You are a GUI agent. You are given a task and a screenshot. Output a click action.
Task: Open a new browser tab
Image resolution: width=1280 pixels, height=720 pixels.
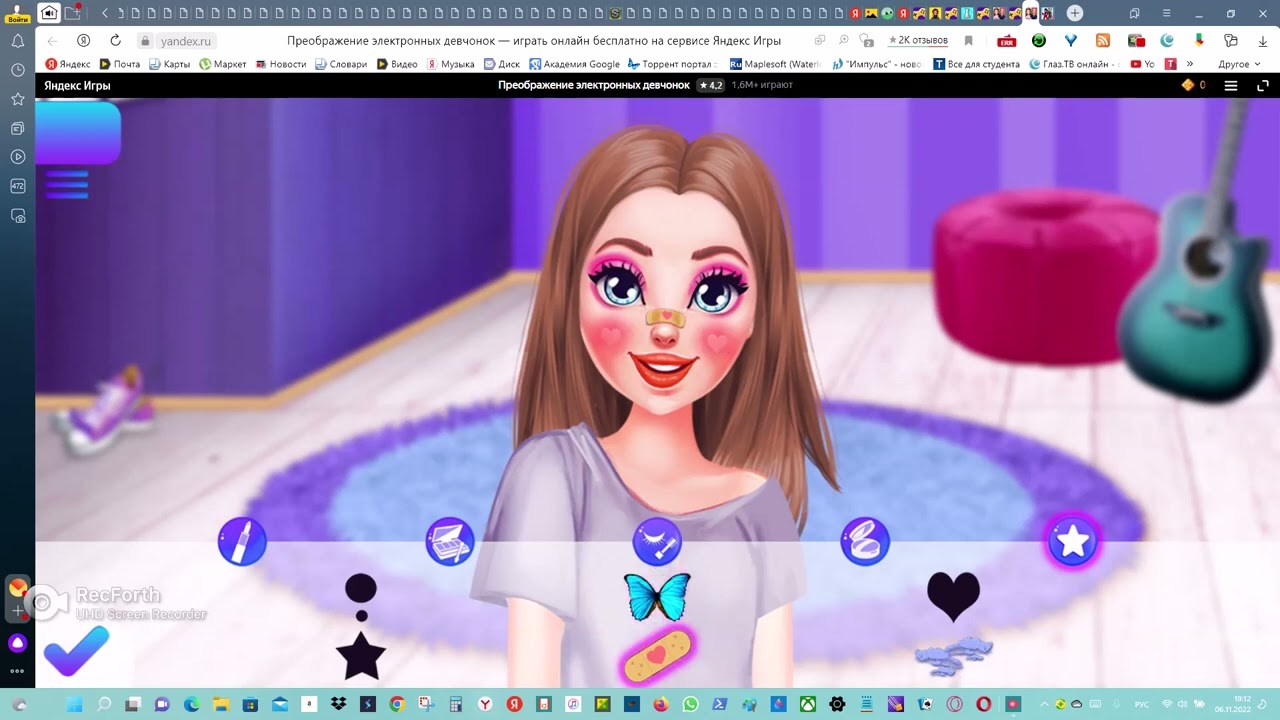coord(1075,13)
